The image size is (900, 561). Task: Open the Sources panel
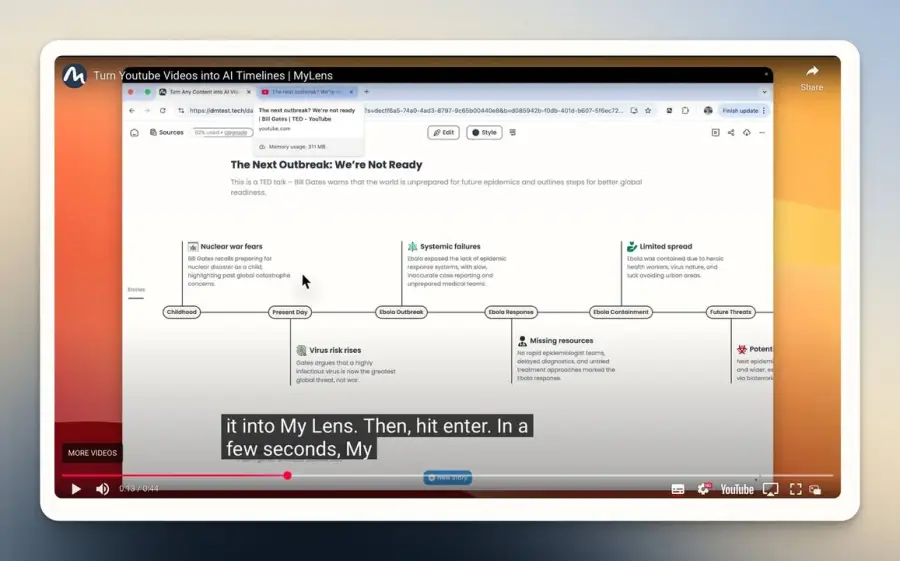point(166,133)
